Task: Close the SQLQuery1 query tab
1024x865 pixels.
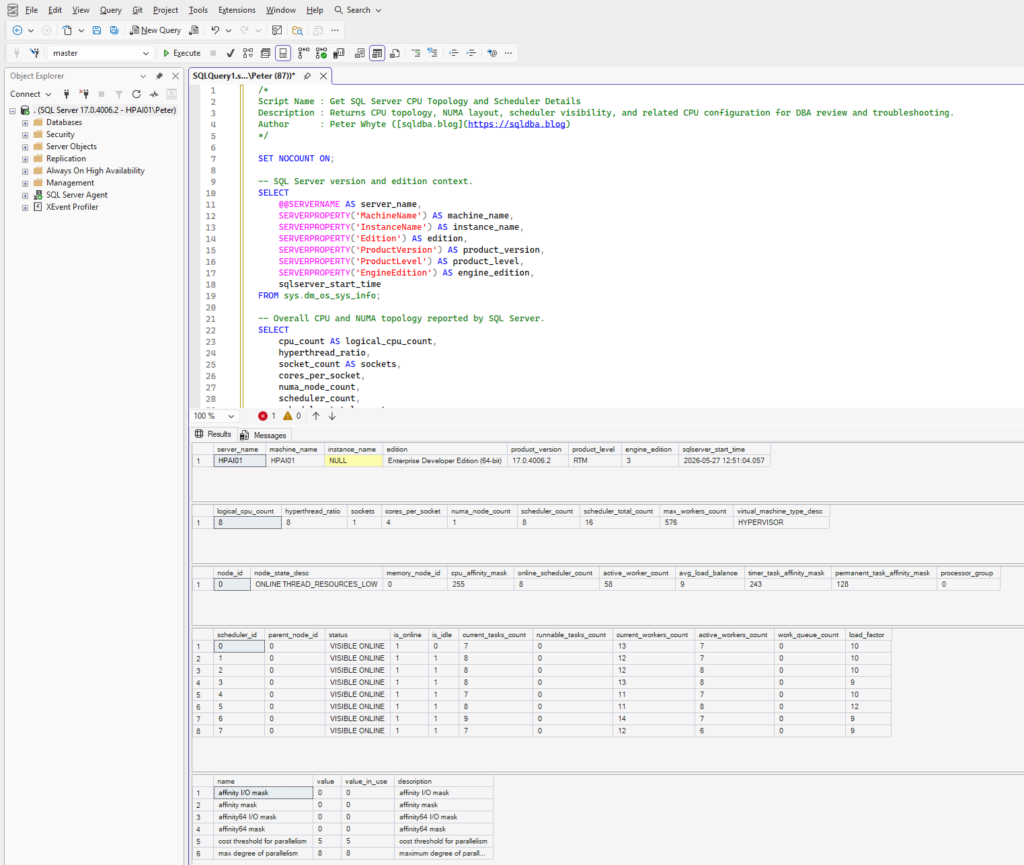Action: (x=323, y=76)
